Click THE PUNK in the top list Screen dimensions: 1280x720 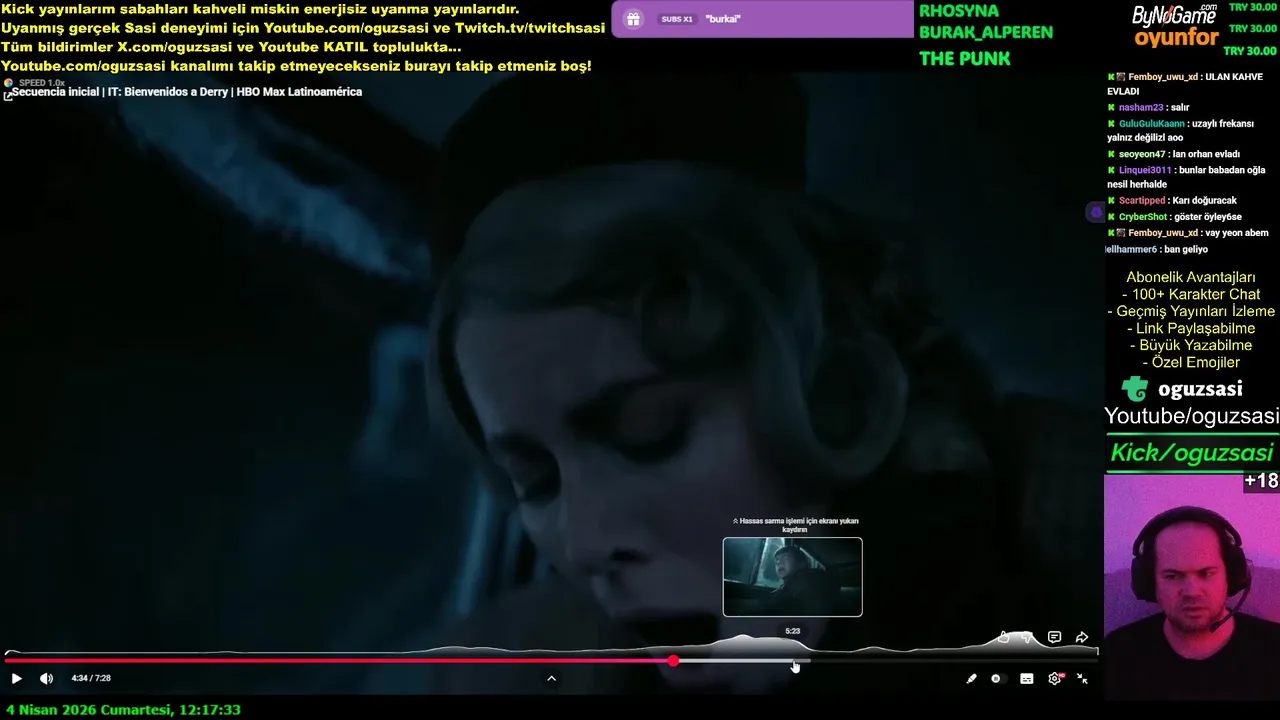(x=965, y=58)
